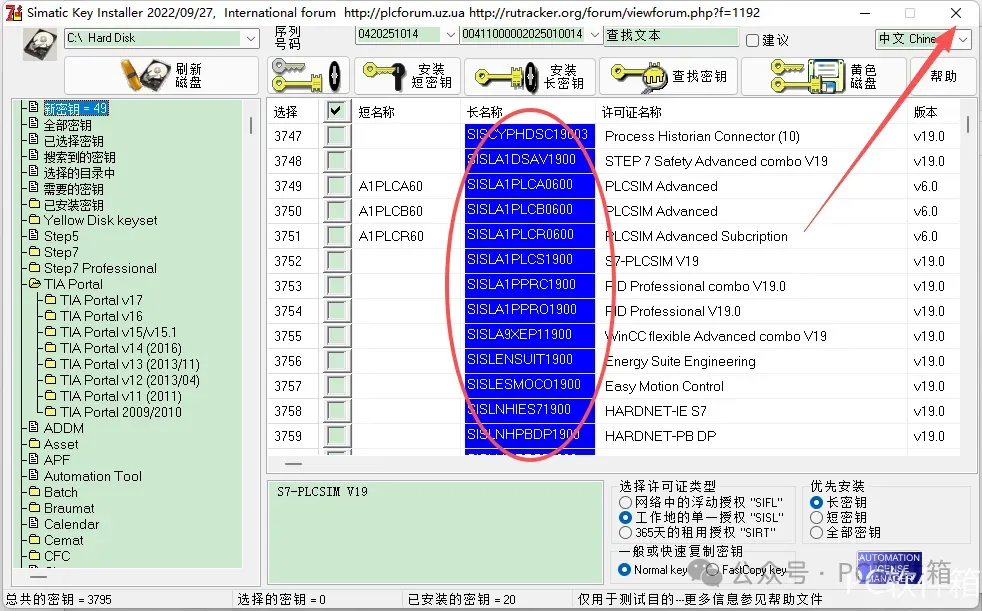Select the Batch folder
This screenshot has width=982, height=611.
click(x=61, y=492)
